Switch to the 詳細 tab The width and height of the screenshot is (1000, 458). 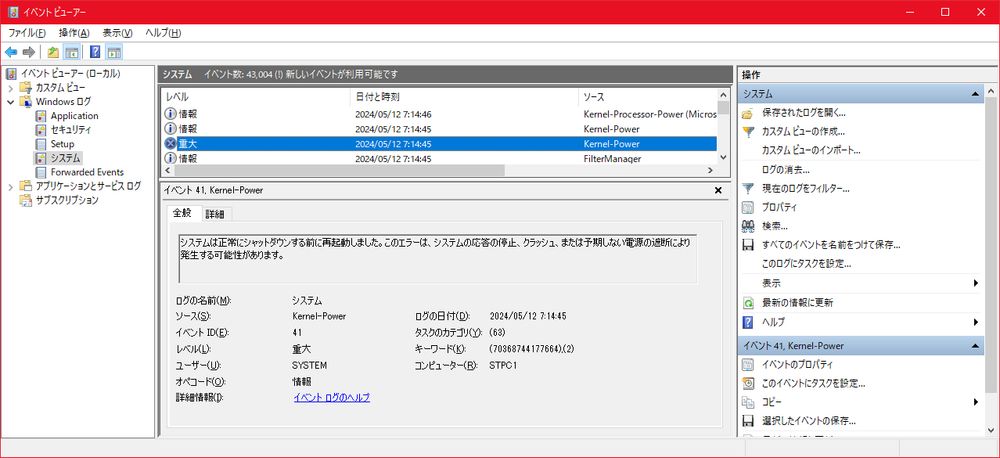click(215, 214)
